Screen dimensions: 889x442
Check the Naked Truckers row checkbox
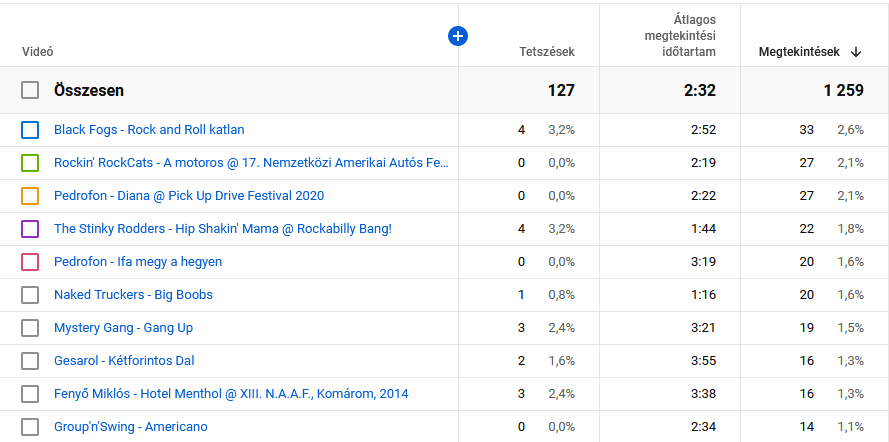[x=30, y=295]
